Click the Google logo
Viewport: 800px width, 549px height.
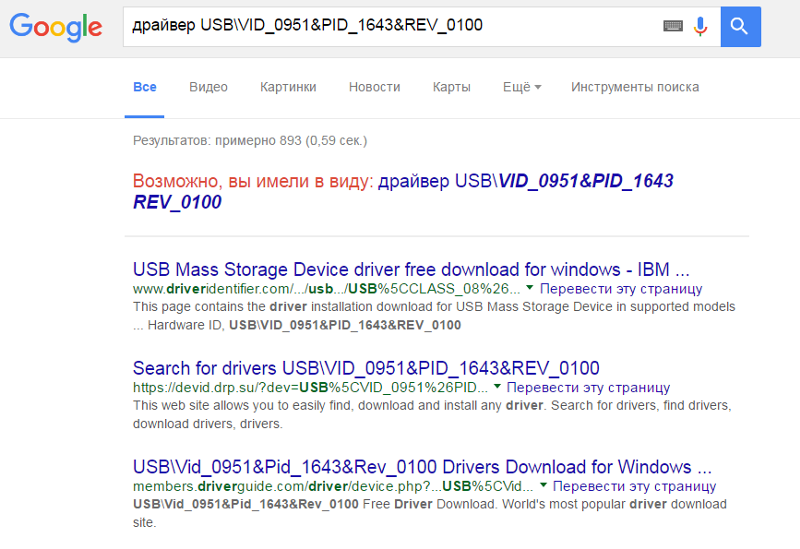[x=56, y=27]
